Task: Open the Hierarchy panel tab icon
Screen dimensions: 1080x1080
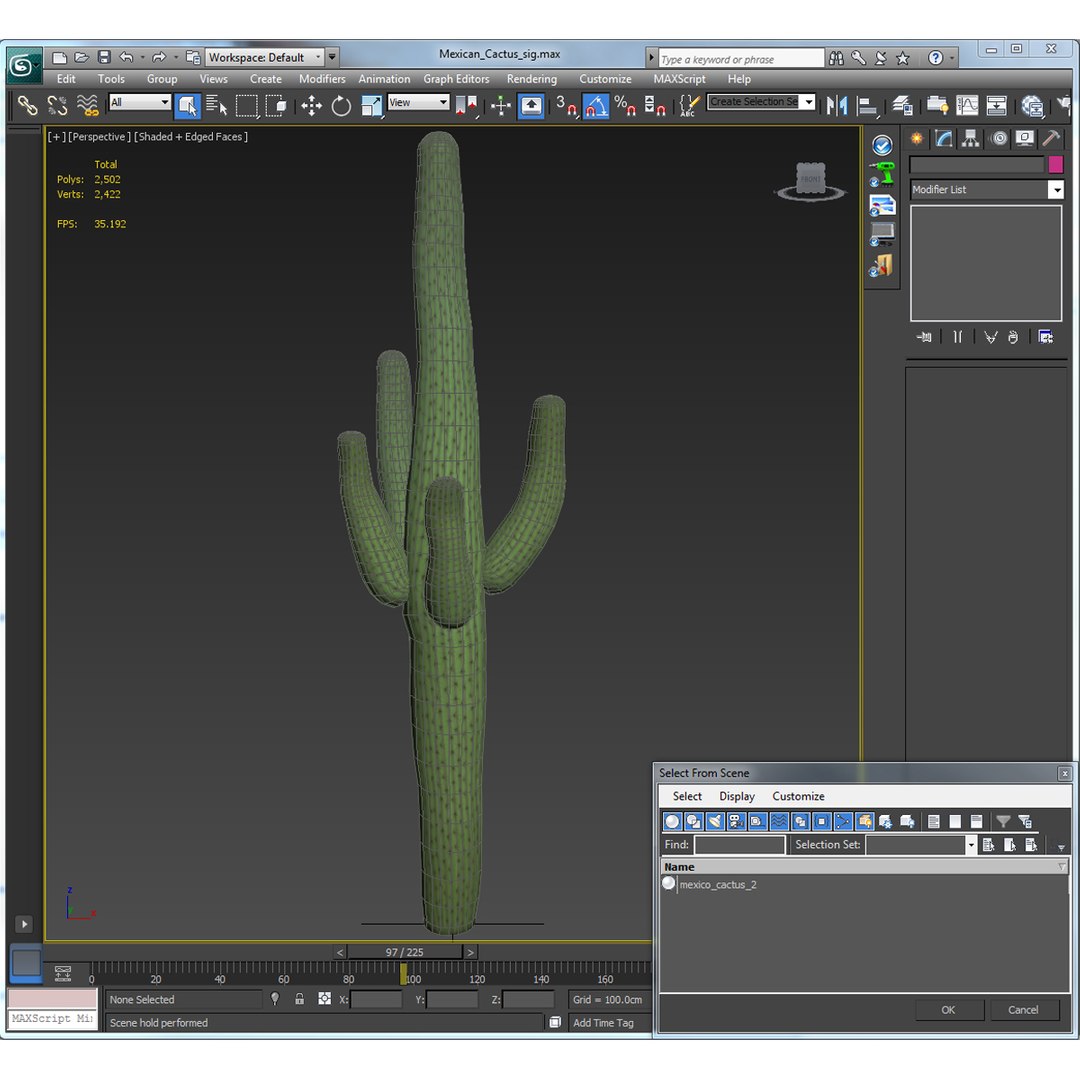Action: [x=970, y=138]
